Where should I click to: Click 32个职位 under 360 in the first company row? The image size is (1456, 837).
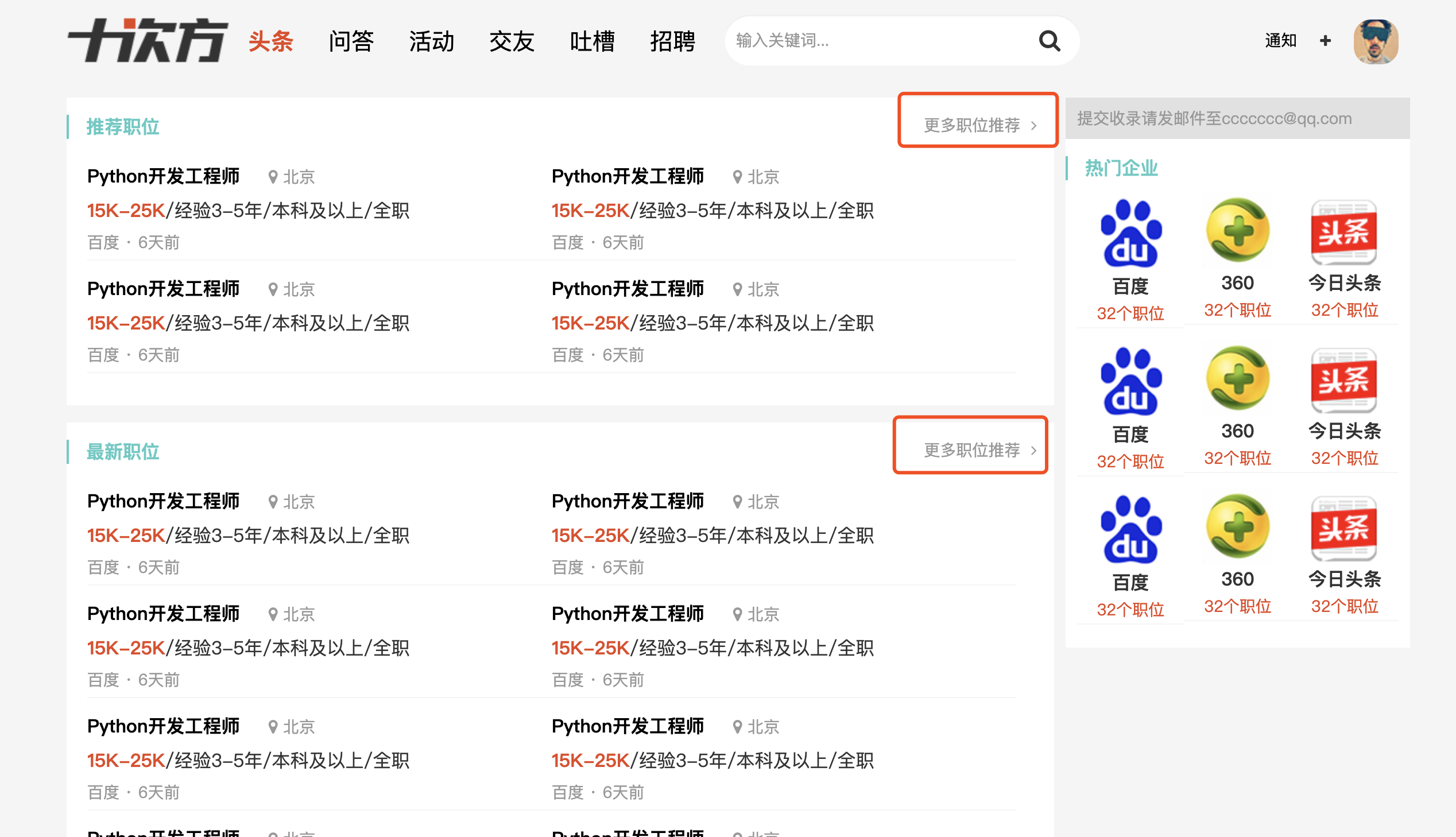[x=1237, y=311]
